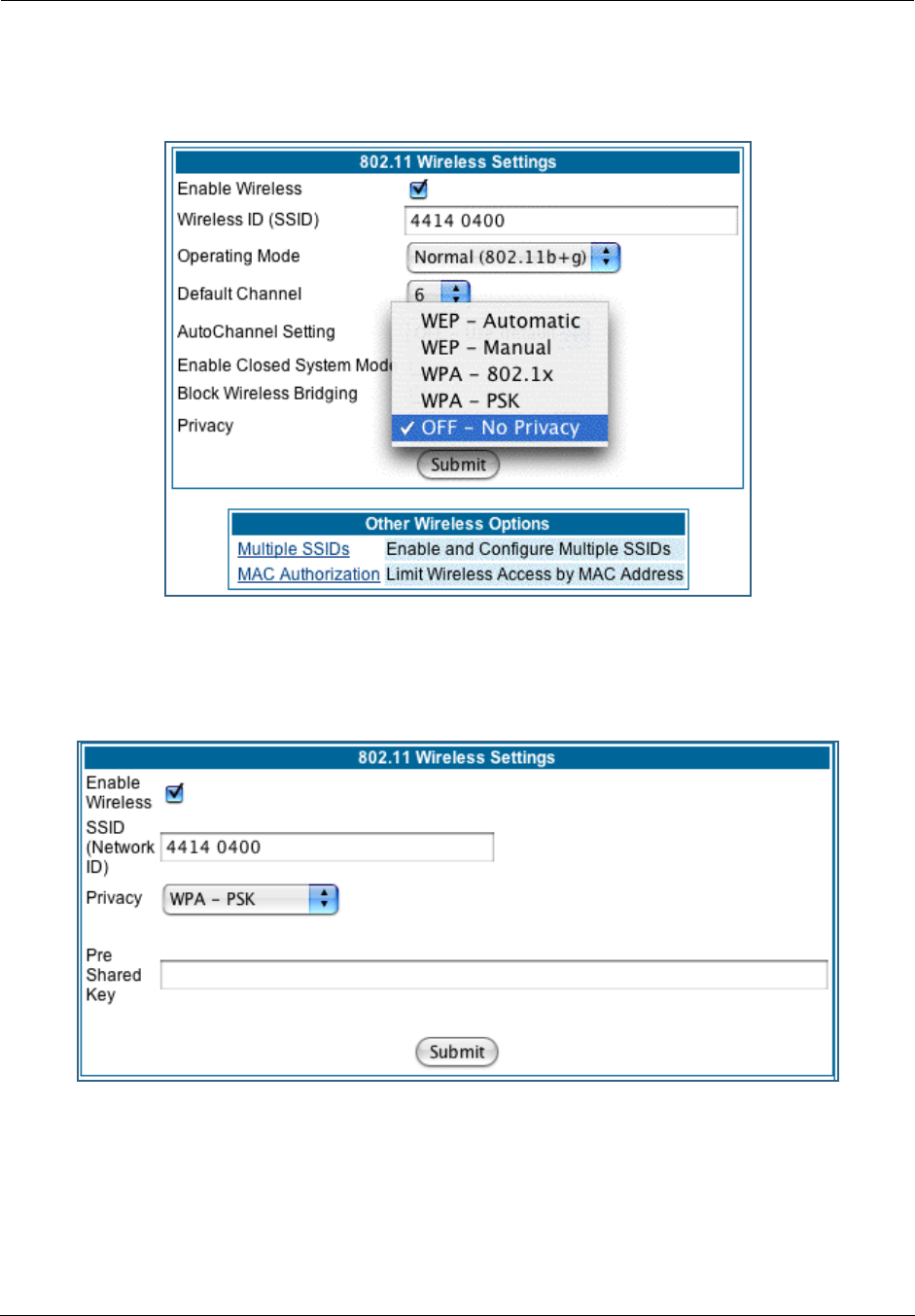Viewport: 915px width, 1316px height.
Task: Click the 'Other Wireless Options' header
Action: [457, 524]
